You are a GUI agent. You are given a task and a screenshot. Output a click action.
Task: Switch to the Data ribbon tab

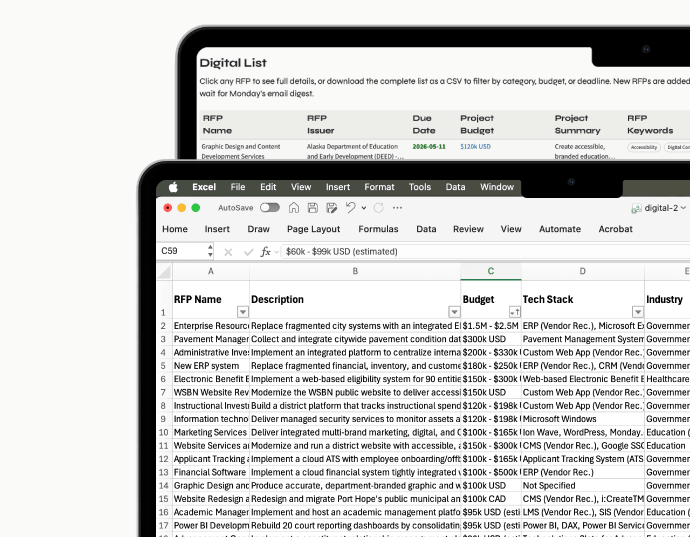pyautogui.click(x=426, y=229)
